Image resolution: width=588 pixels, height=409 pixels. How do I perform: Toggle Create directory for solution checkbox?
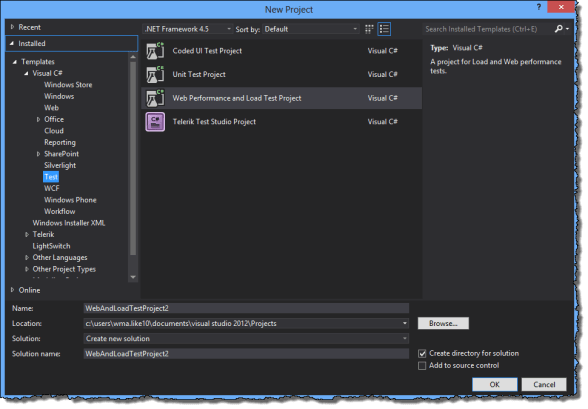[x=422, y=354]
